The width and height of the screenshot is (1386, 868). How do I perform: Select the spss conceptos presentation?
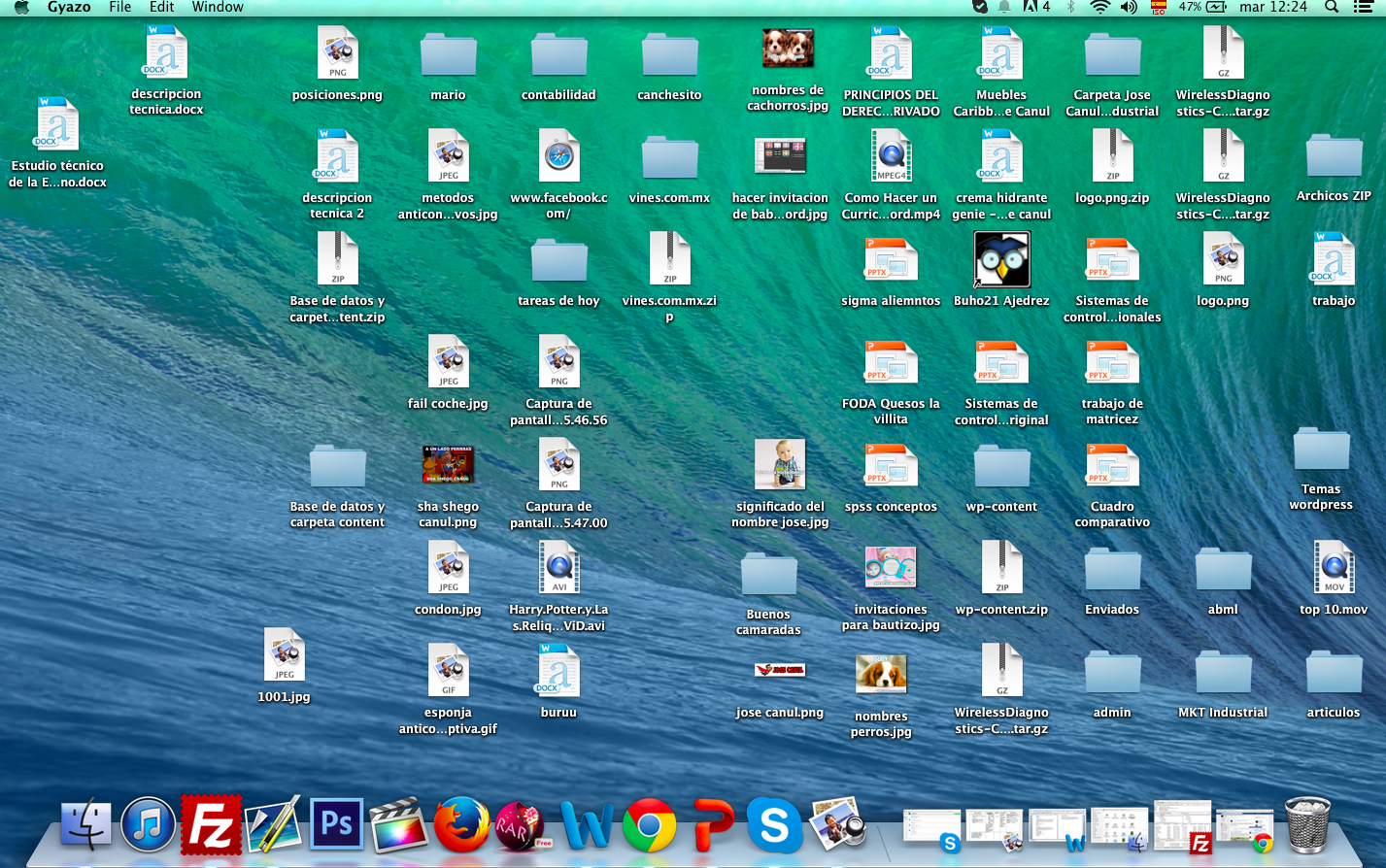(x=891, y=476)
